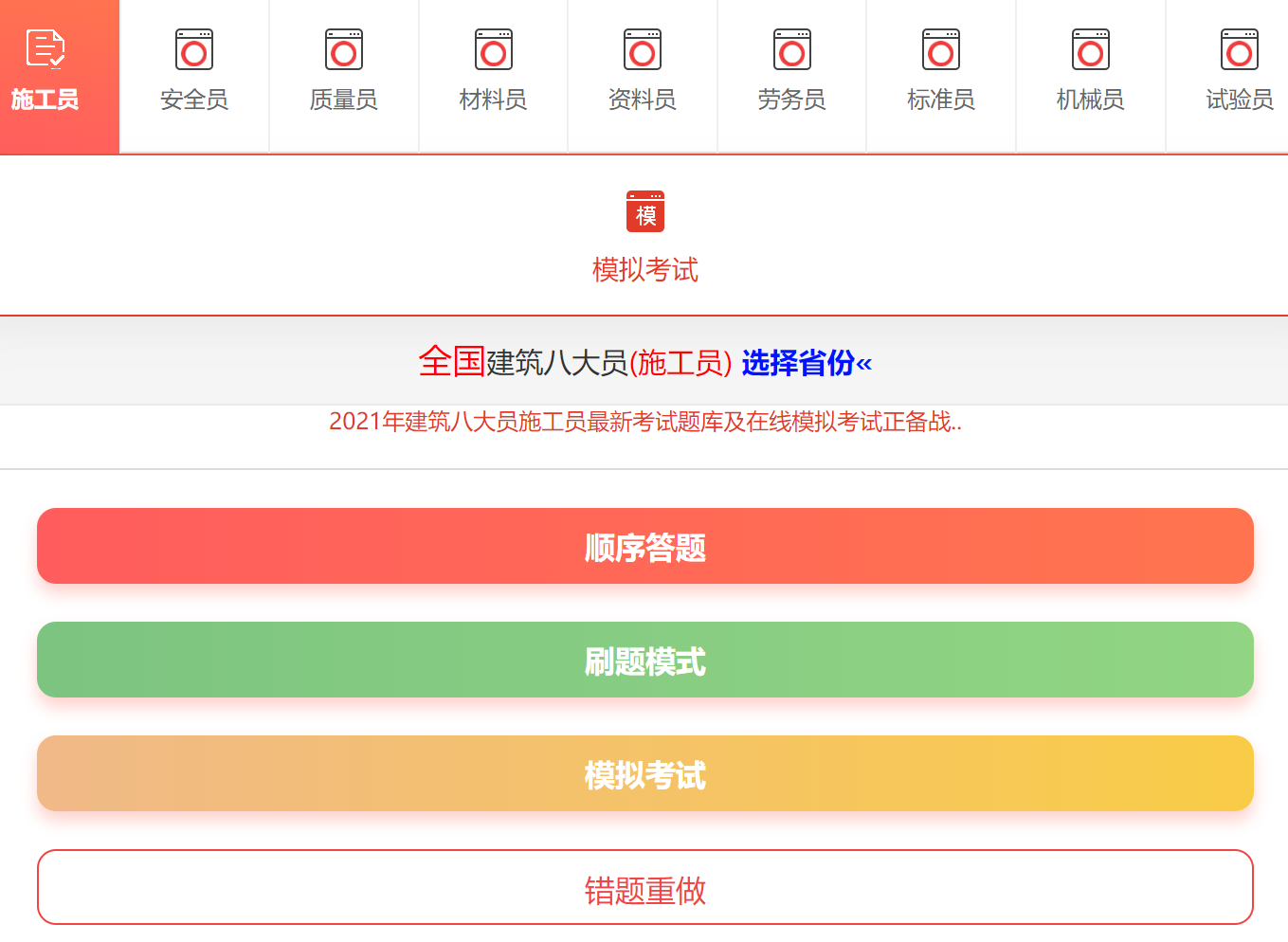The image size is (1288, 942).
Task: Start 顺序答题 sequential practice
Action: 645,546
